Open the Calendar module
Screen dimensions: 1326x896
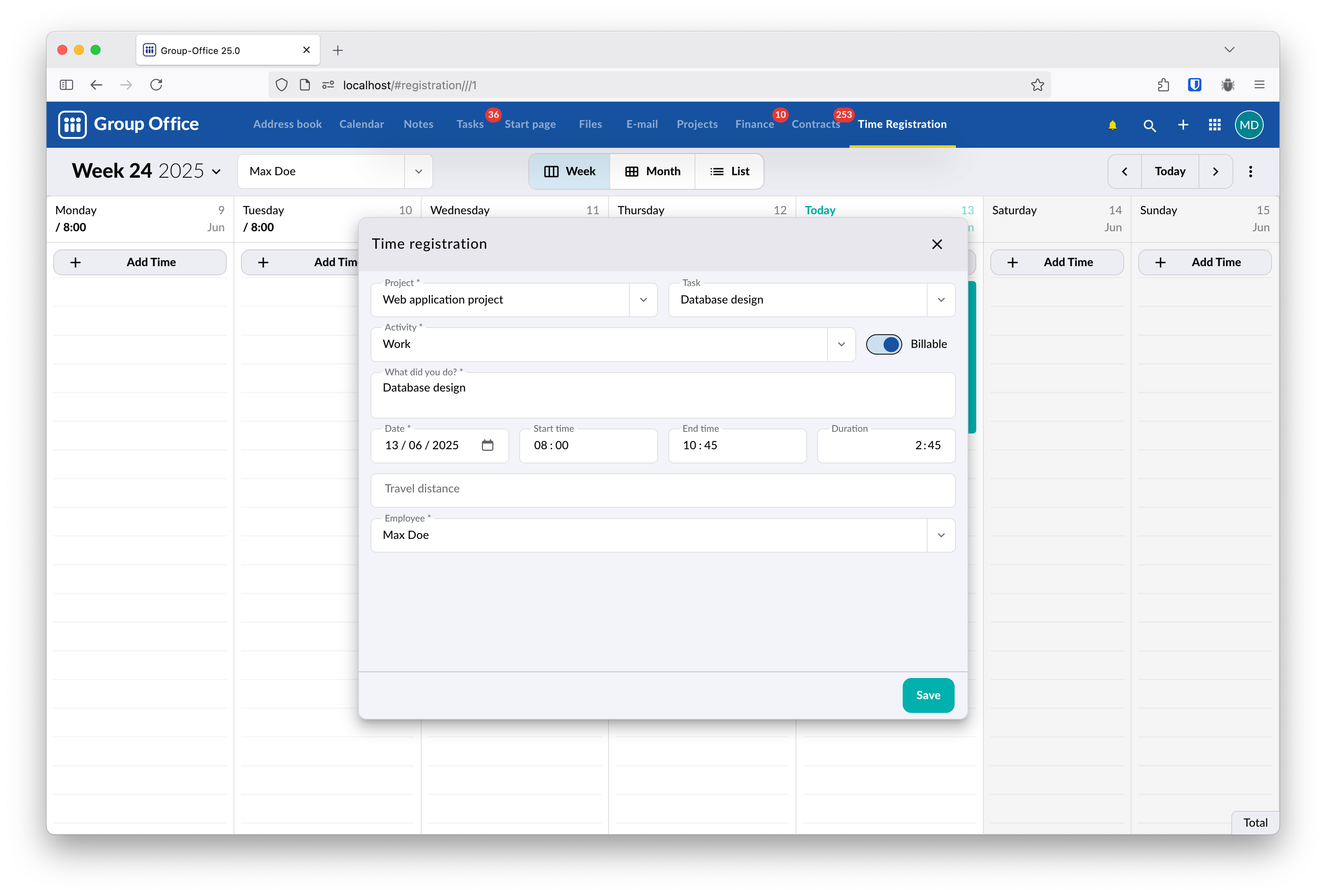[362, 124]
